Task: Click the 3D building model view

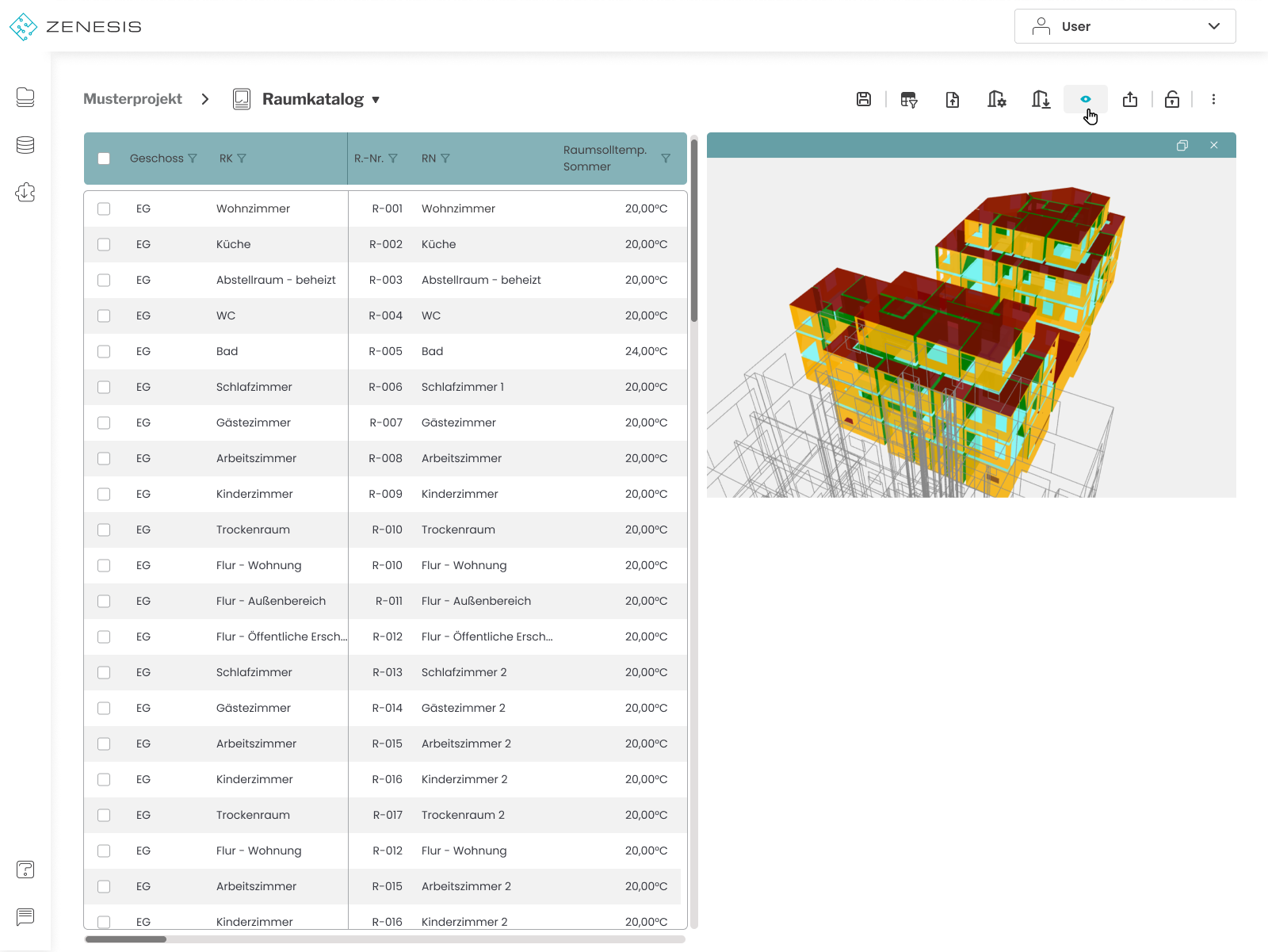Action: pos(972,327)
